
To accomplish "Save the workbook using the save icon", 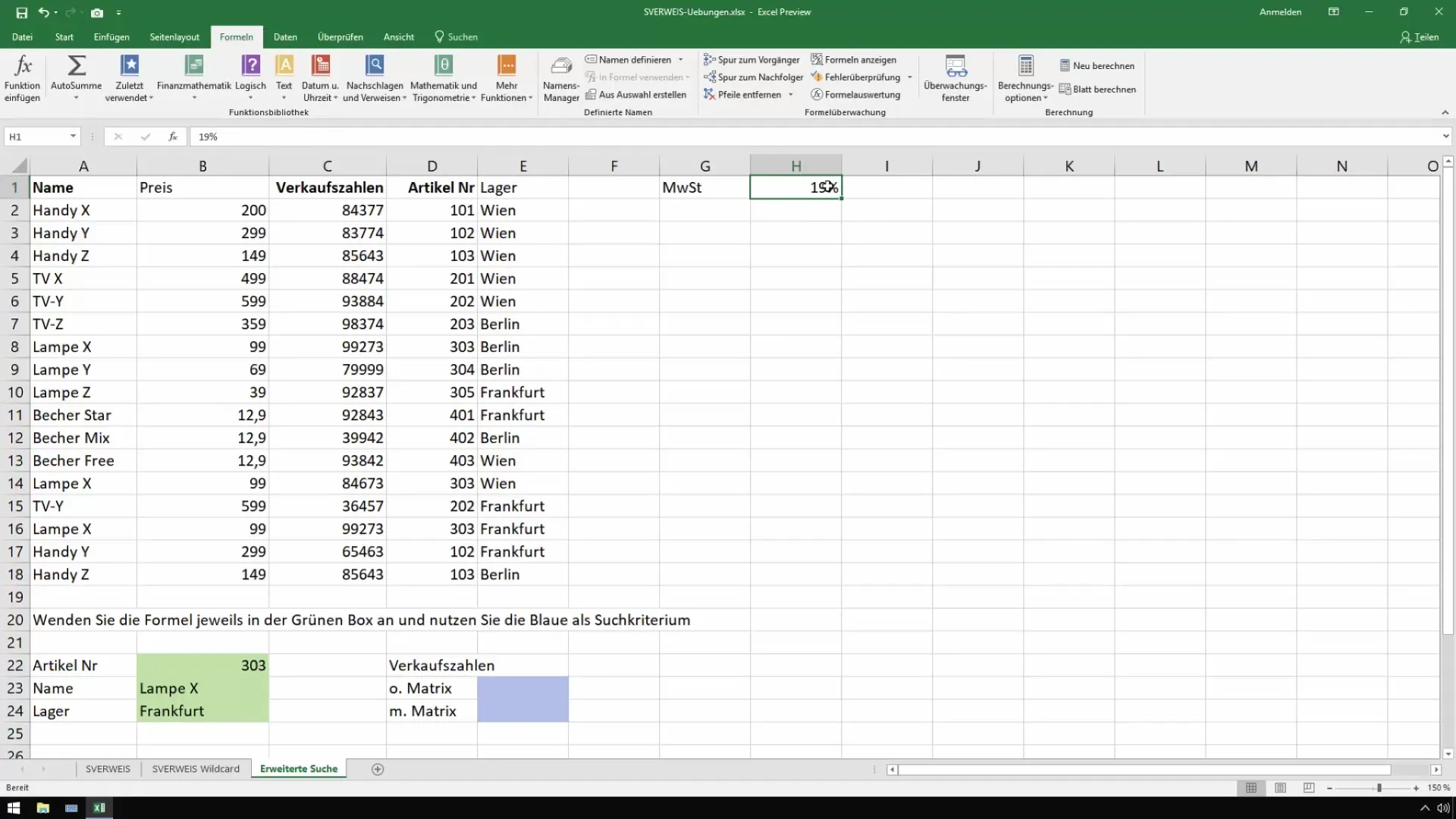I will pos(22,12).
